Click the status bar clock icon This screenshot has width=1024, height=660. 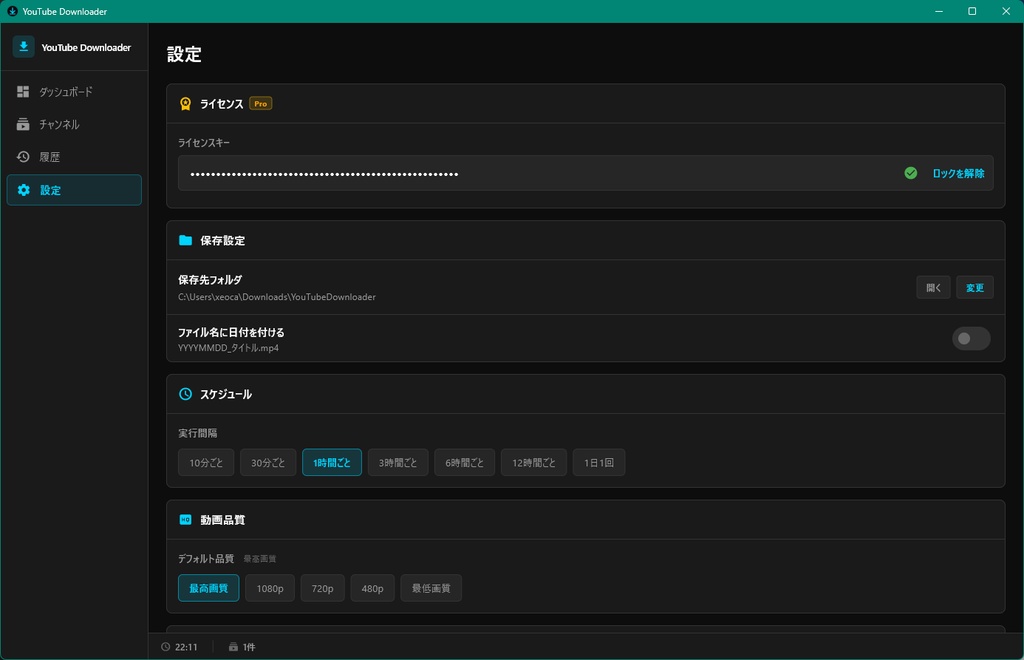tap(165, 647)
